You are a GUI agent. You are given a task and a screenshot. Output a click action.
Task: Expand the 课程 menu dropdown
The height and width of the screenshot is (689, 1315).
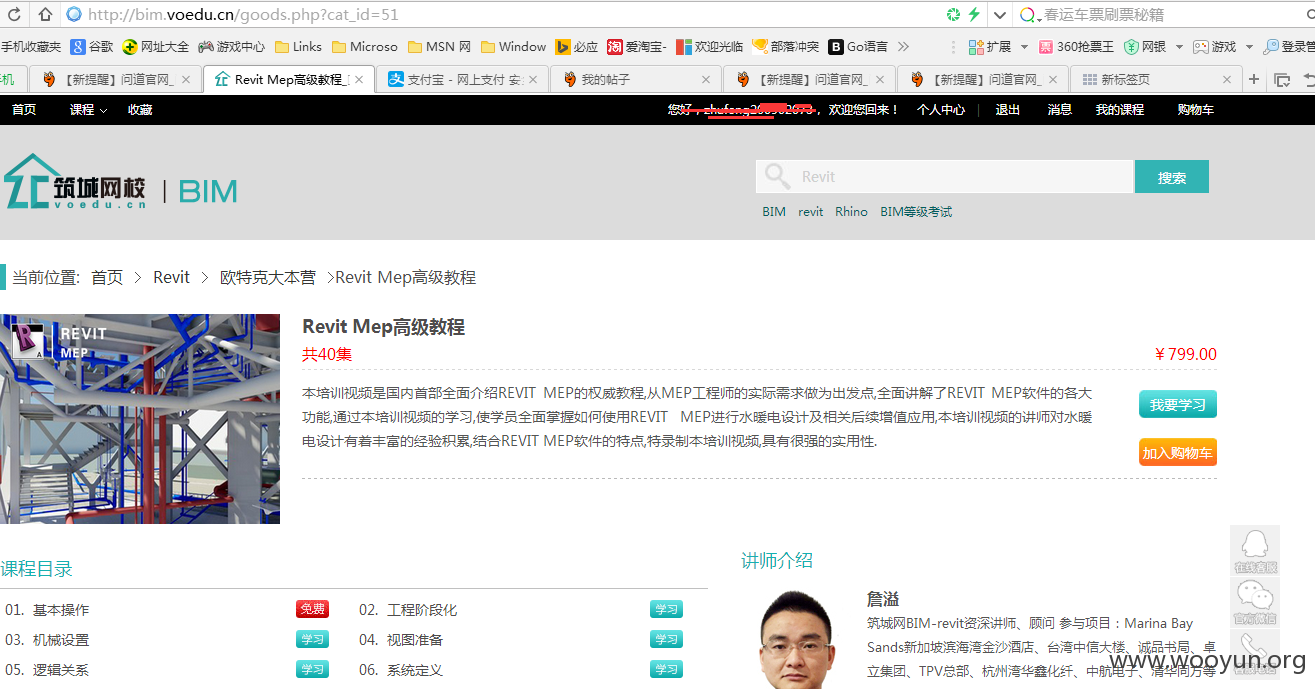88,110
